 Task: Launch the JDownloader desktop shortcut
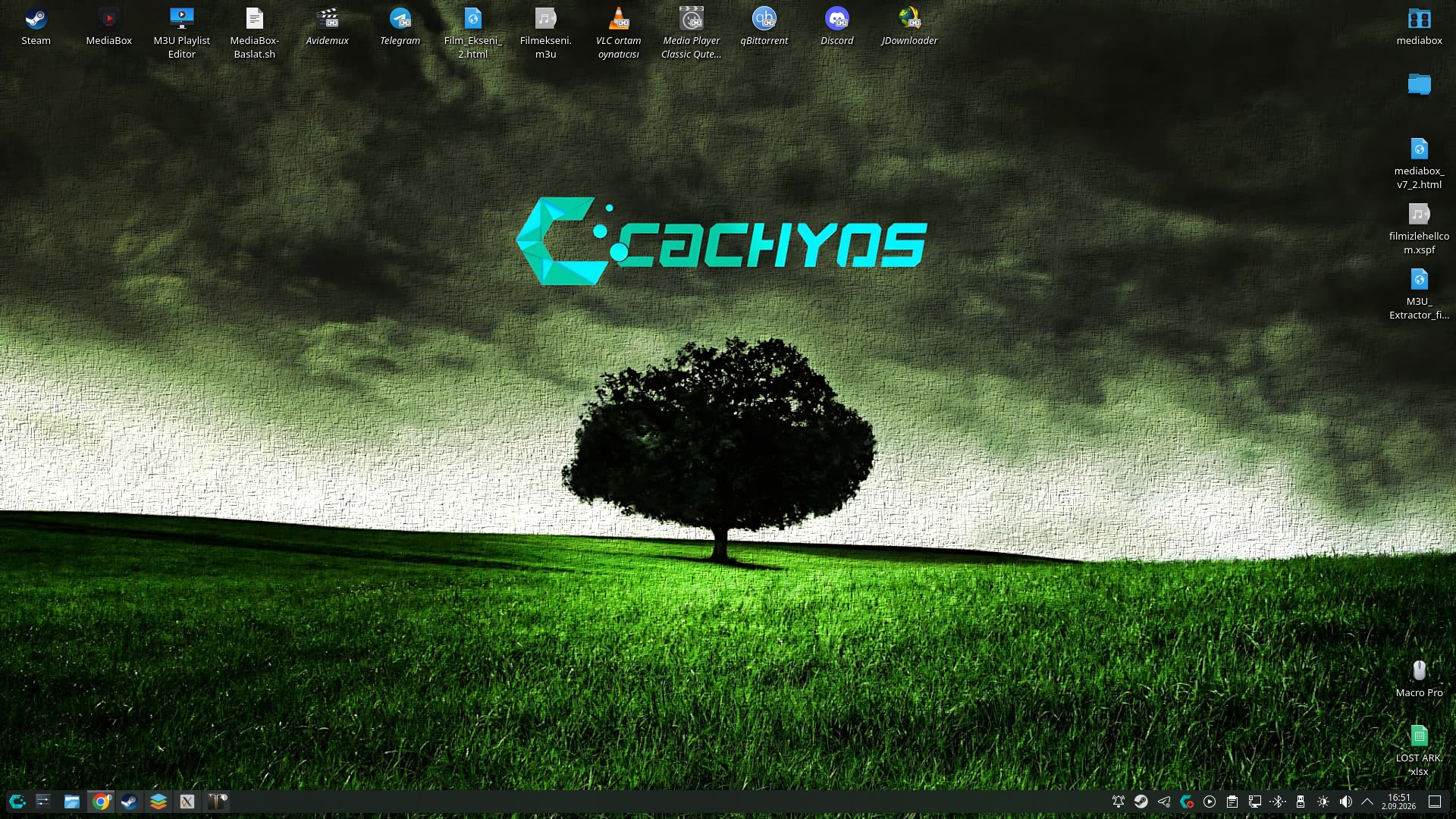909,27
